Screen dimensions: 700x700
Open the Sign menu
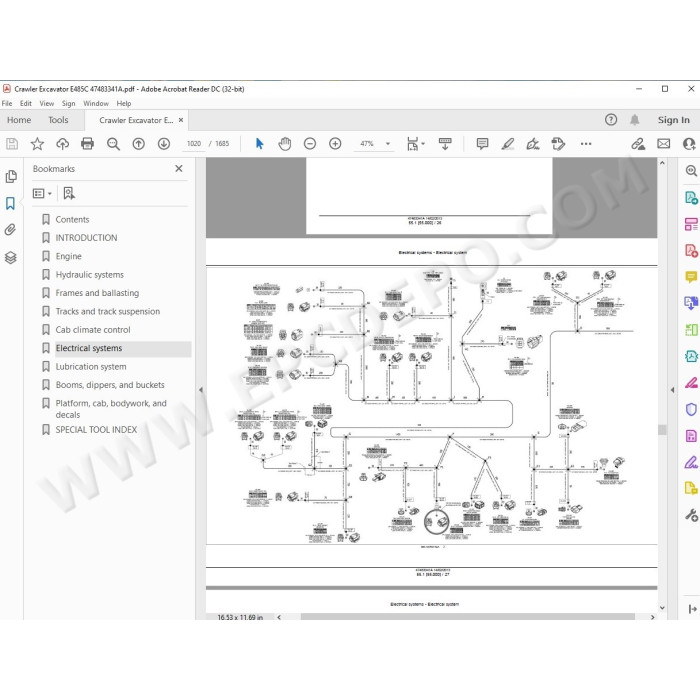[x=68, y=104]
